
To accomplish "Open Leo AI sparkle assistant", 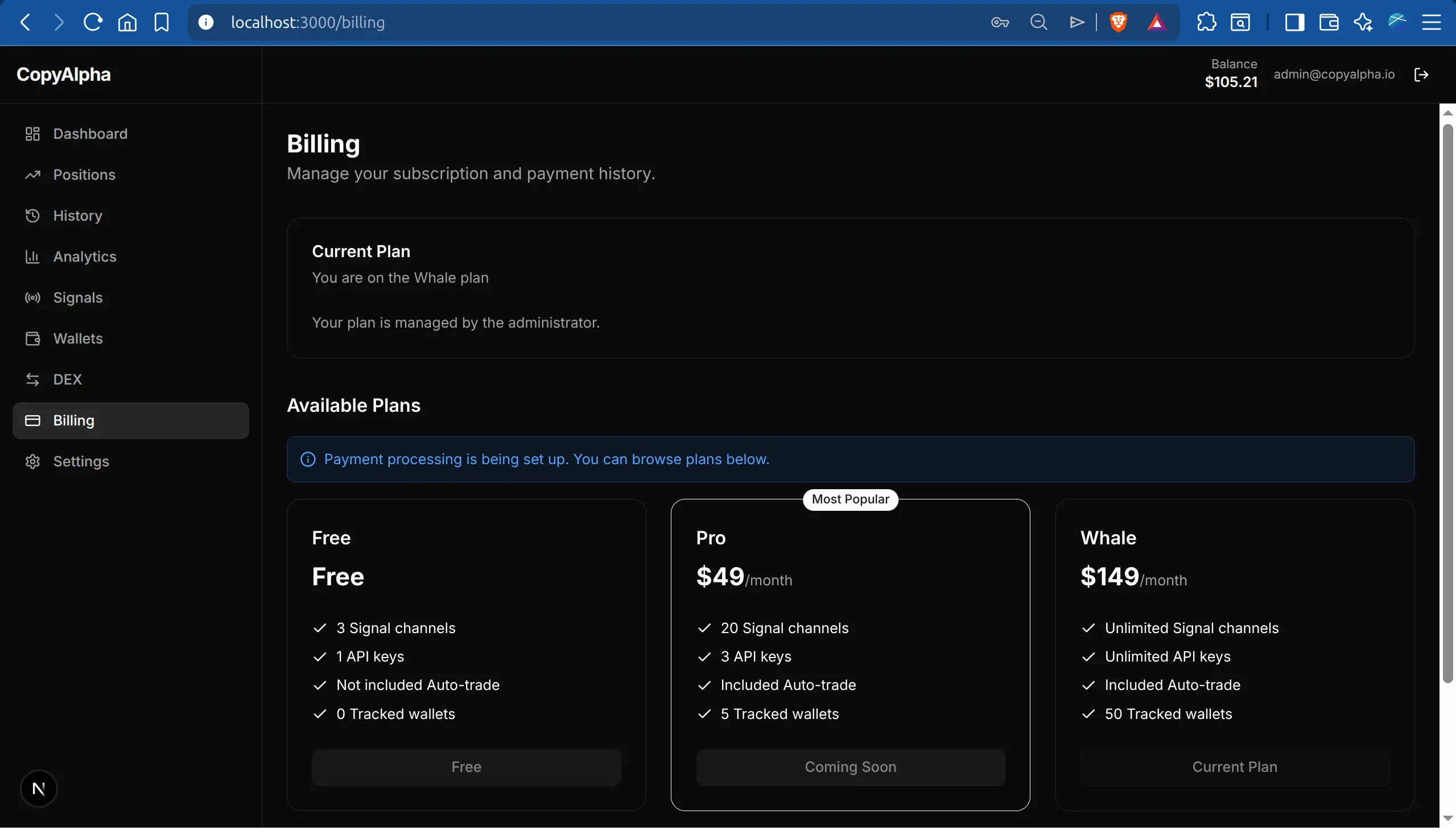I will click(x=1363, y=22).
